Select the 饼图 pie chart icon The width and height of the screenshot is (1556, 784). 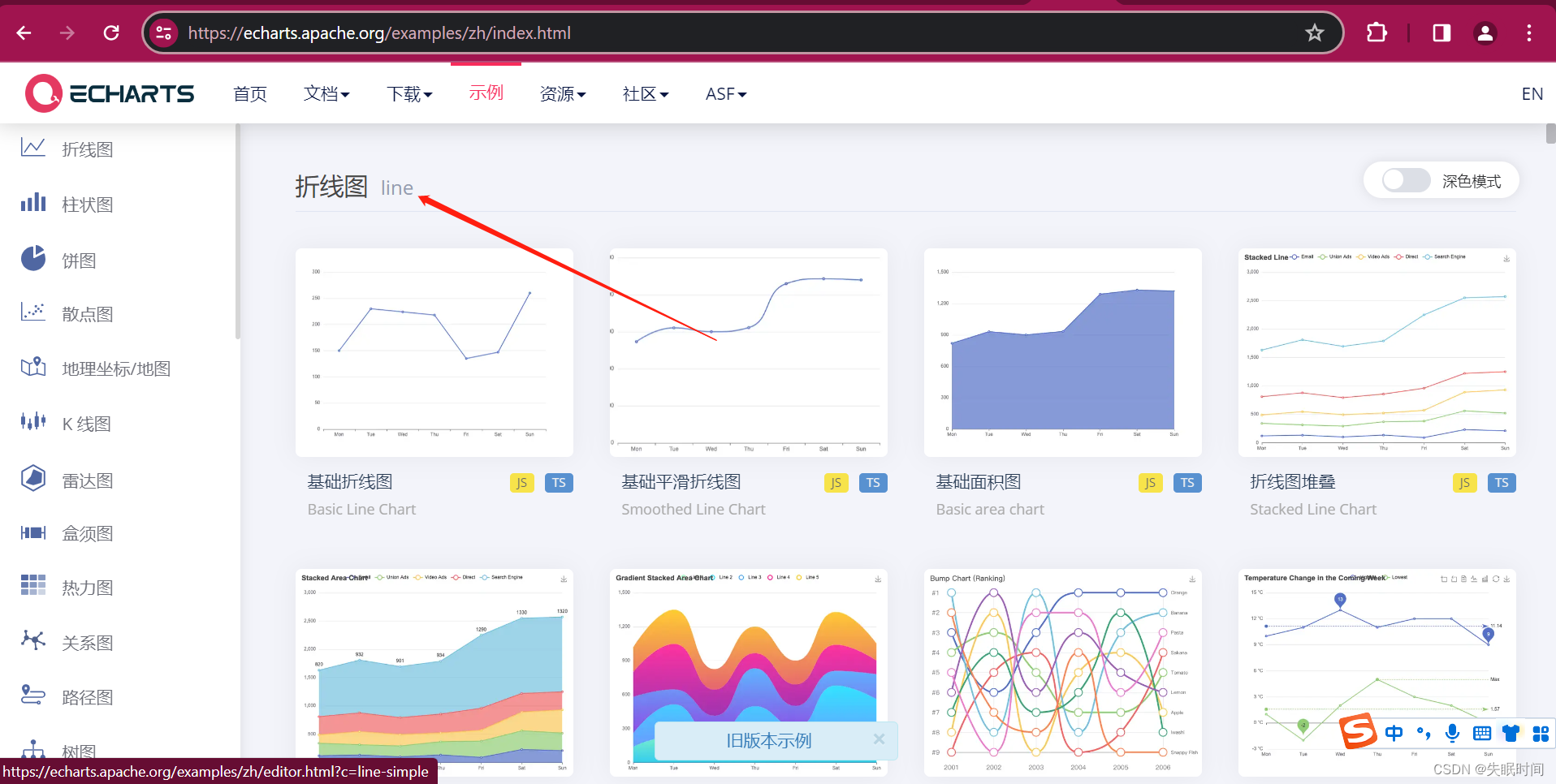(x=33, y=259)
